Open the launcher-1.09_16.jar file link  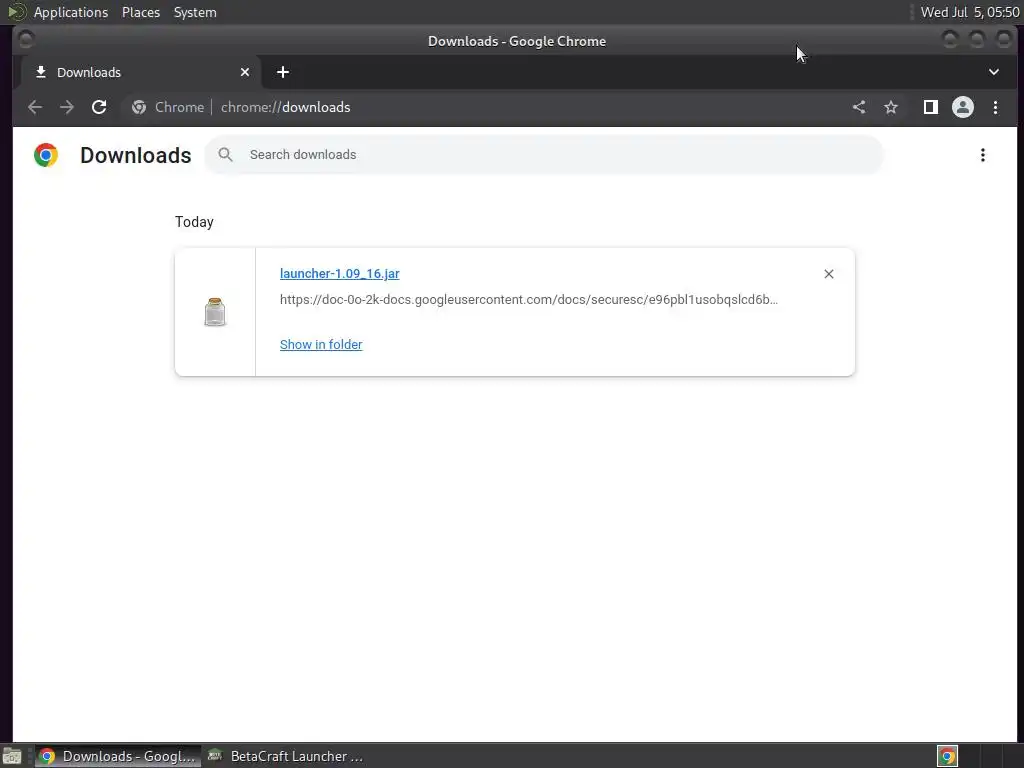[340, 274]
